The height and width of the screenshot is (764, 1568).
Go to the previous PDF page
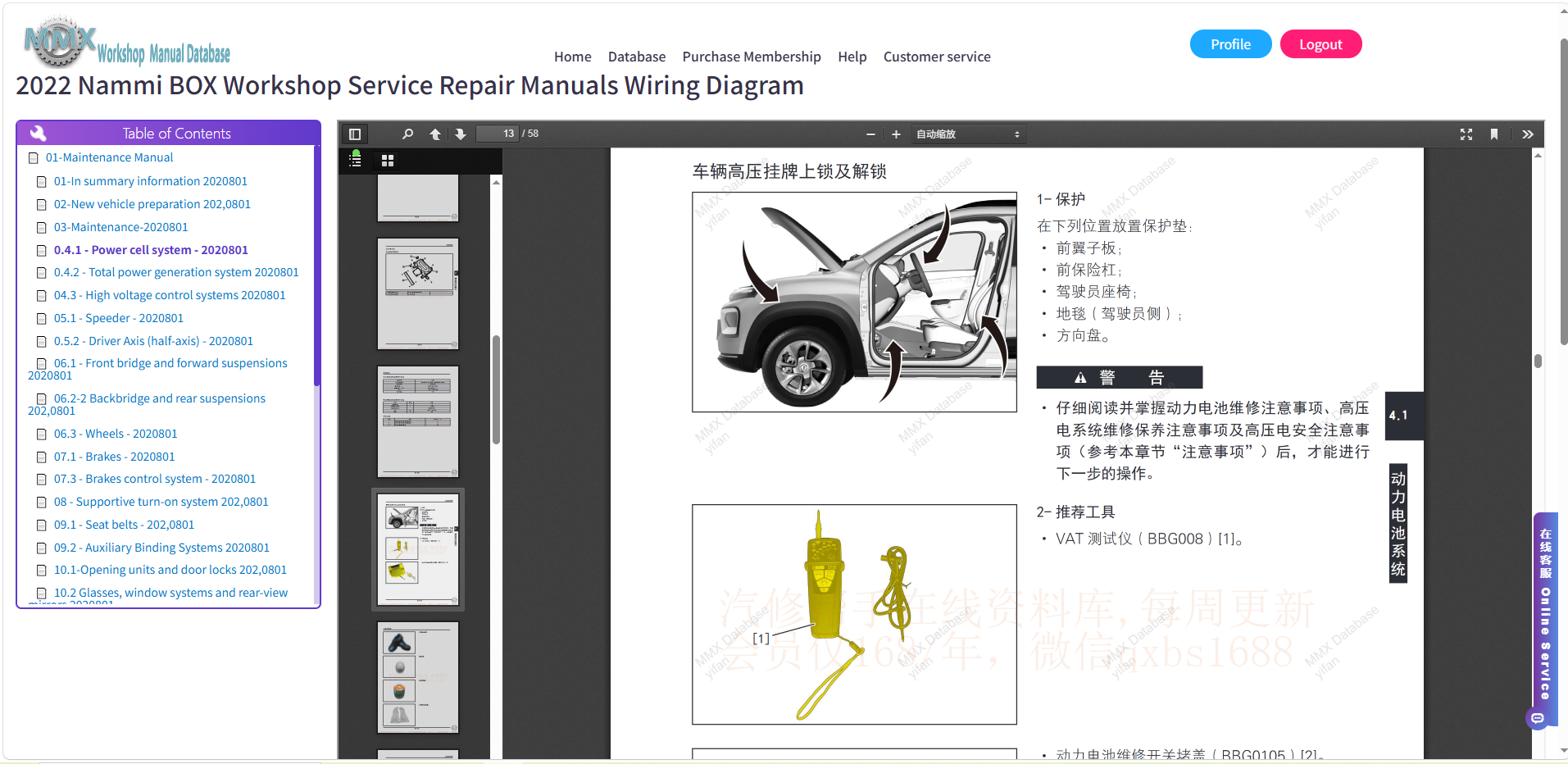pyautogui.click(x=435, y=134)
